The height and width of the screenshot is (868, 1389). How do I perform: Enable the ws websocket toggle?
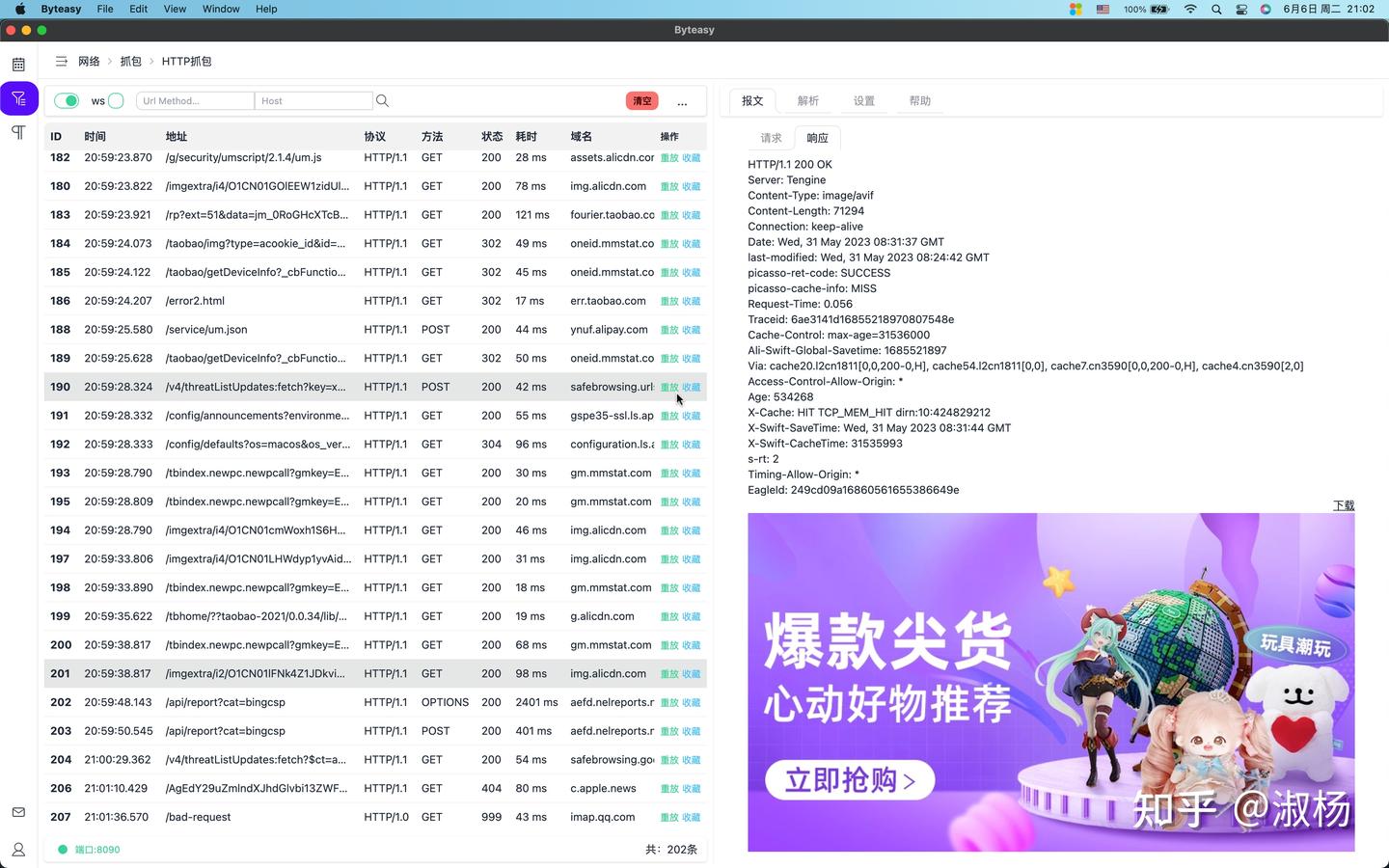115,100
